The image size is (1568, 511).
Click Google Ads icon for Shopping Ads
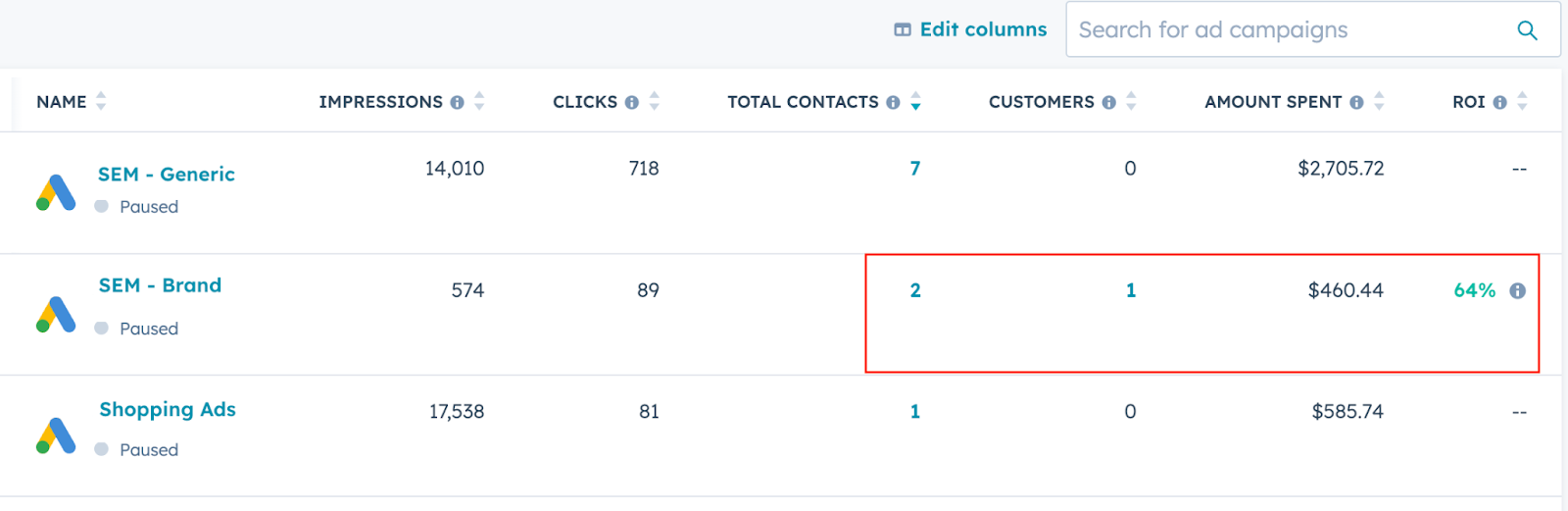pyautogui.click(x=56, y=435)
